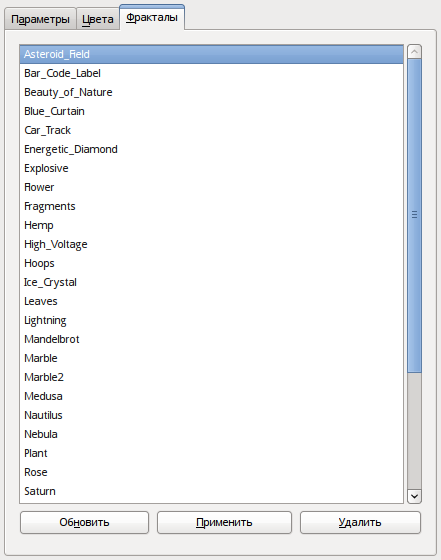Image resolution: width=441 pixels, height=560 pixels.
Task: Select the Nautilus fractal
Action: click(211, 415)
